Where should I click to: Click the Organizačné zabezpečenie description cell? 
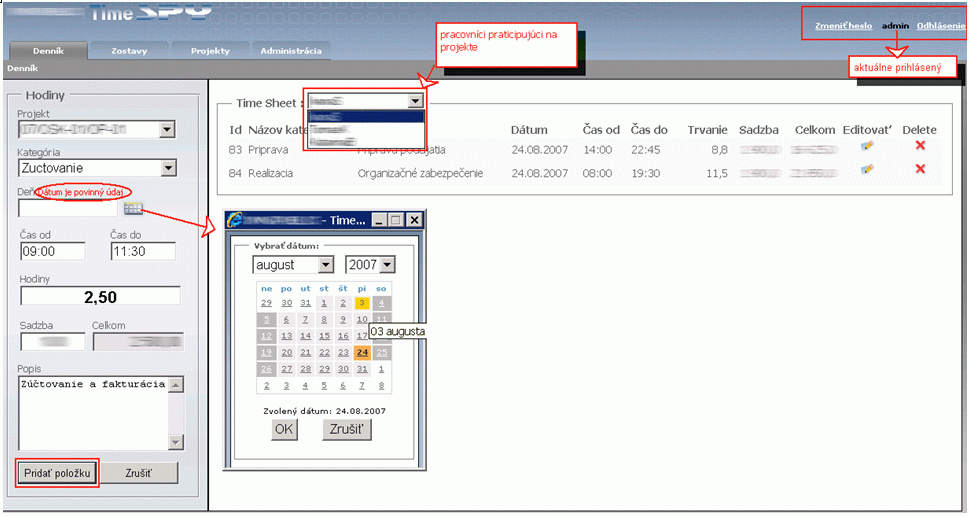tap(420, 174)
